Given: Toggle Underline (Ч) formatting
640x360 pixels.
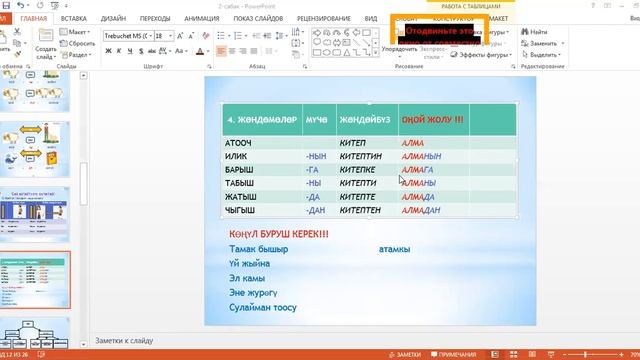Looking at the screenshot, I should coord(130,51).
